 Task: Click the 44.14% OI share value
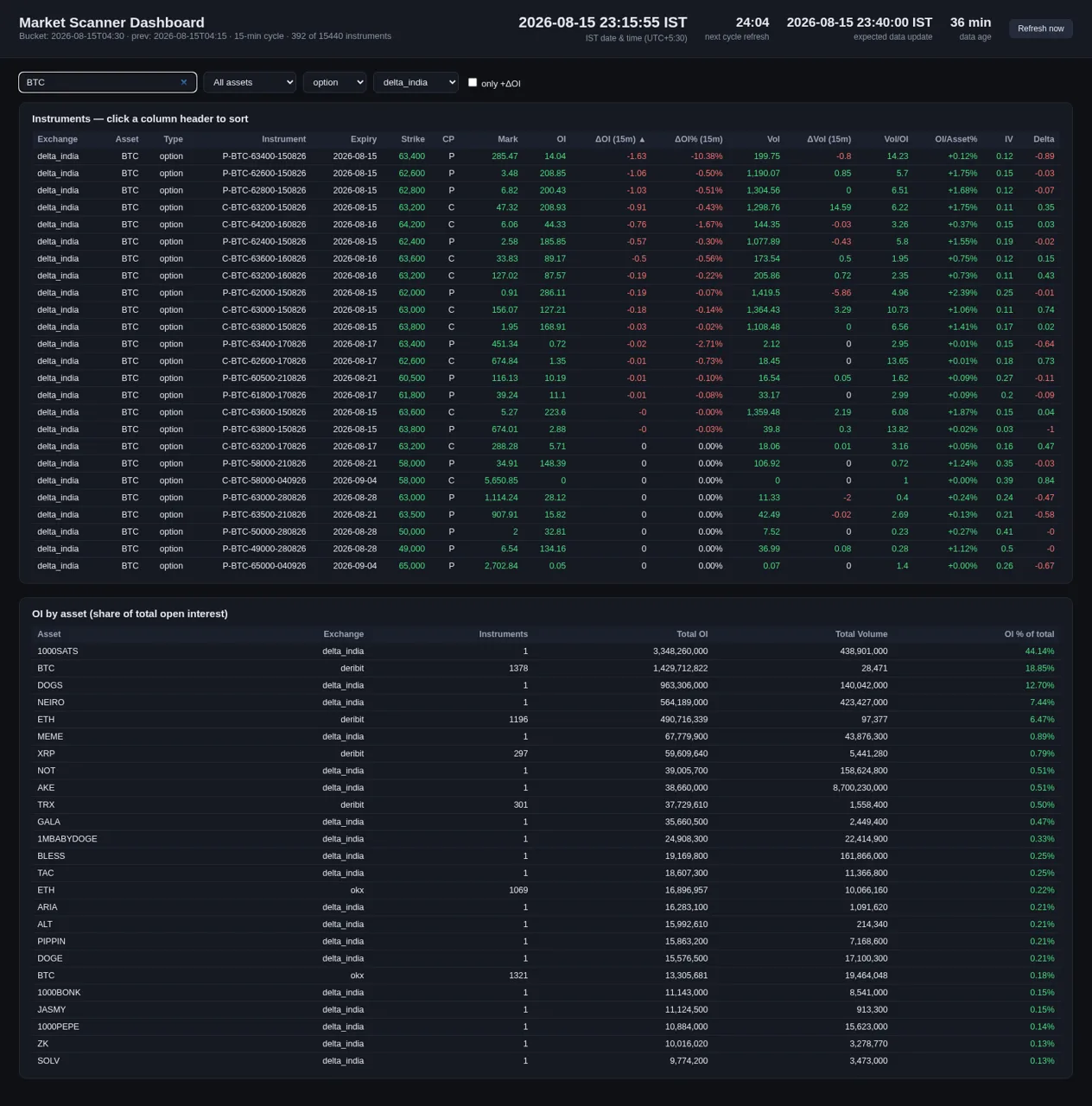1039,652
